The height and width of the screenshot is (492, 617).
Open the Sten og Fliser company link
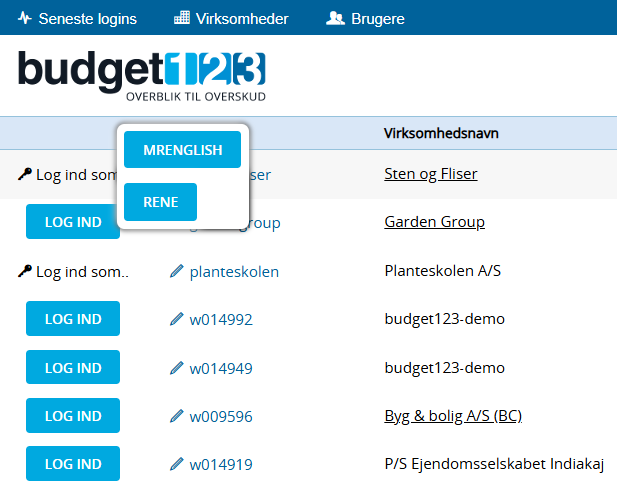coord(430,174)
